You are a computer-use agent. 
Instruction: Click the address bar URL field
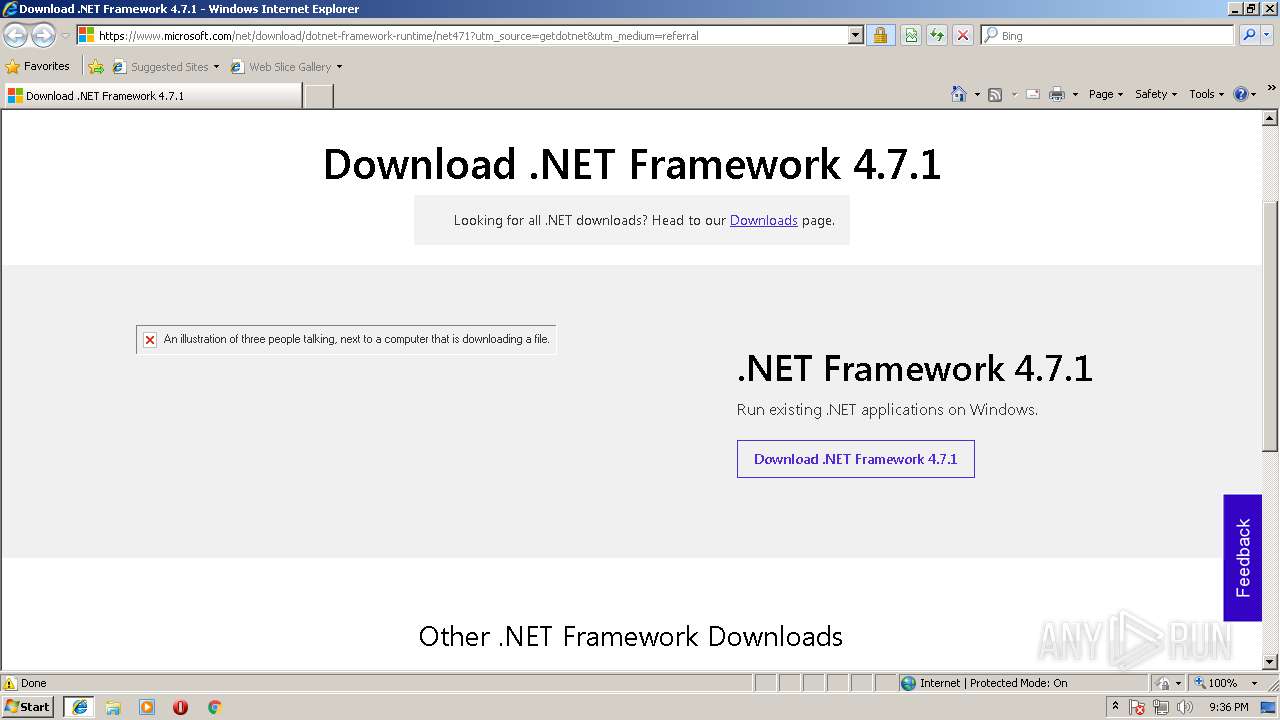[462, 35]
